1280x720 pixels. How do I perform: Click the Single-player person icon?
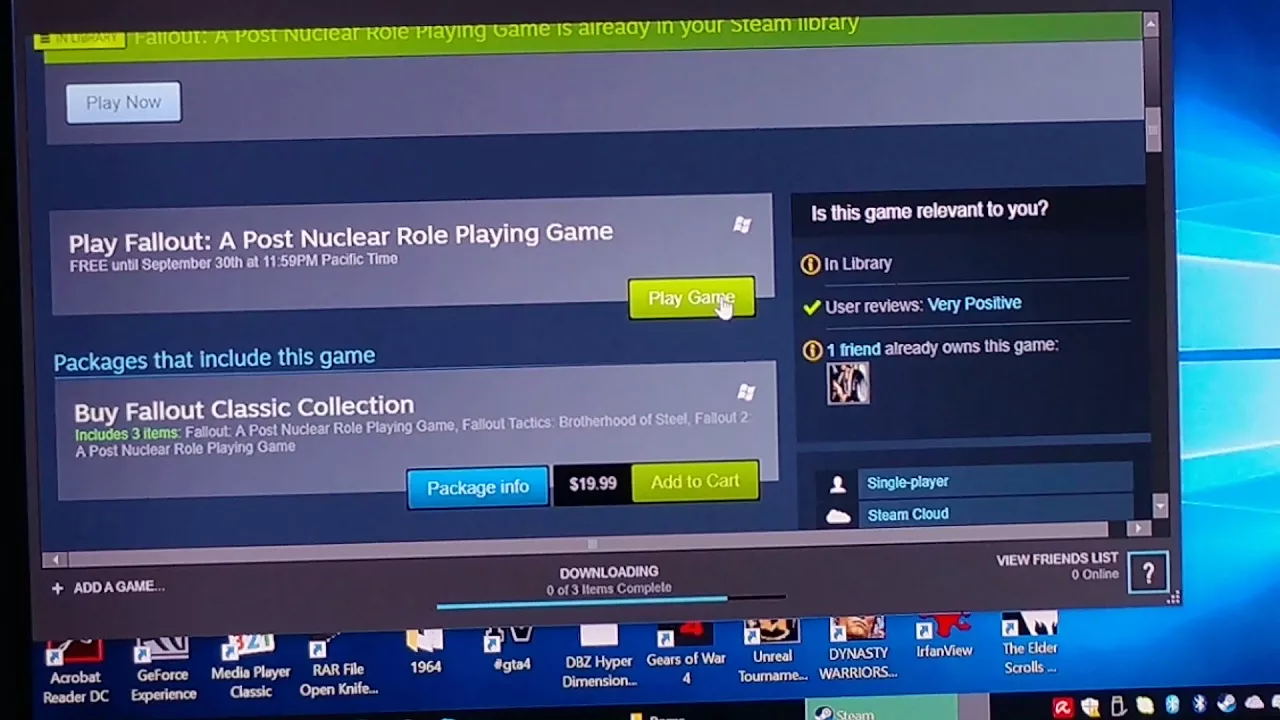[838, 484]
